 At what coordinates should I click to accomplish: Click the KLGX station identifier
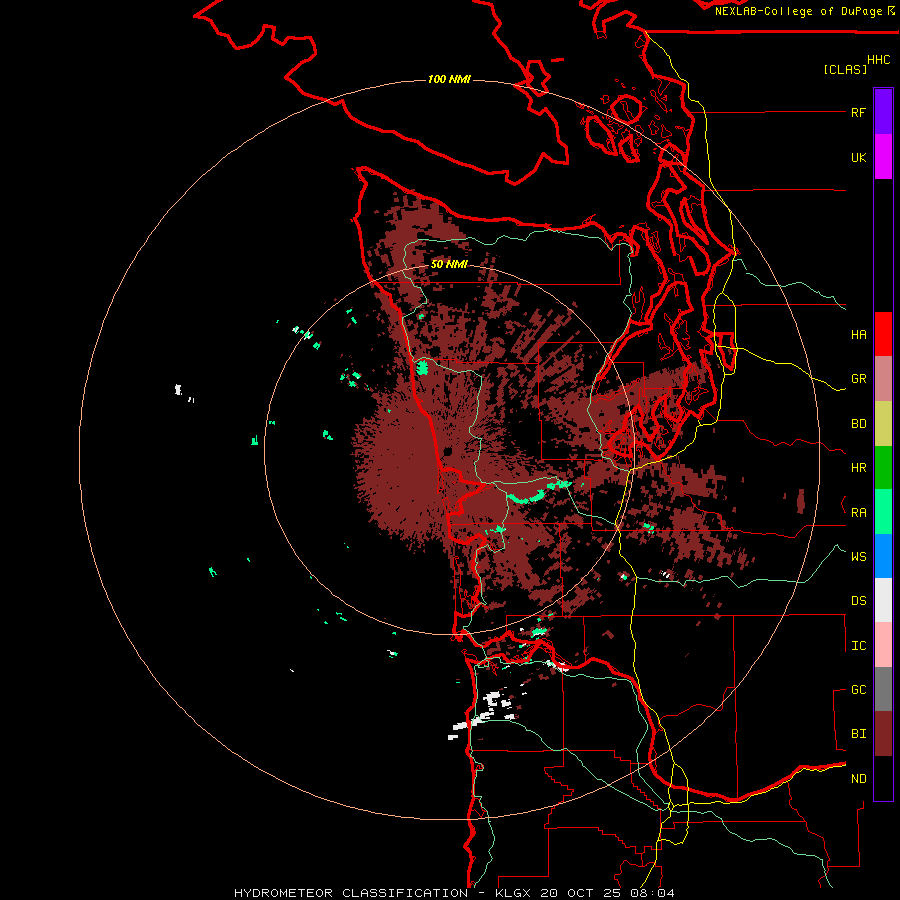[514, 893]
